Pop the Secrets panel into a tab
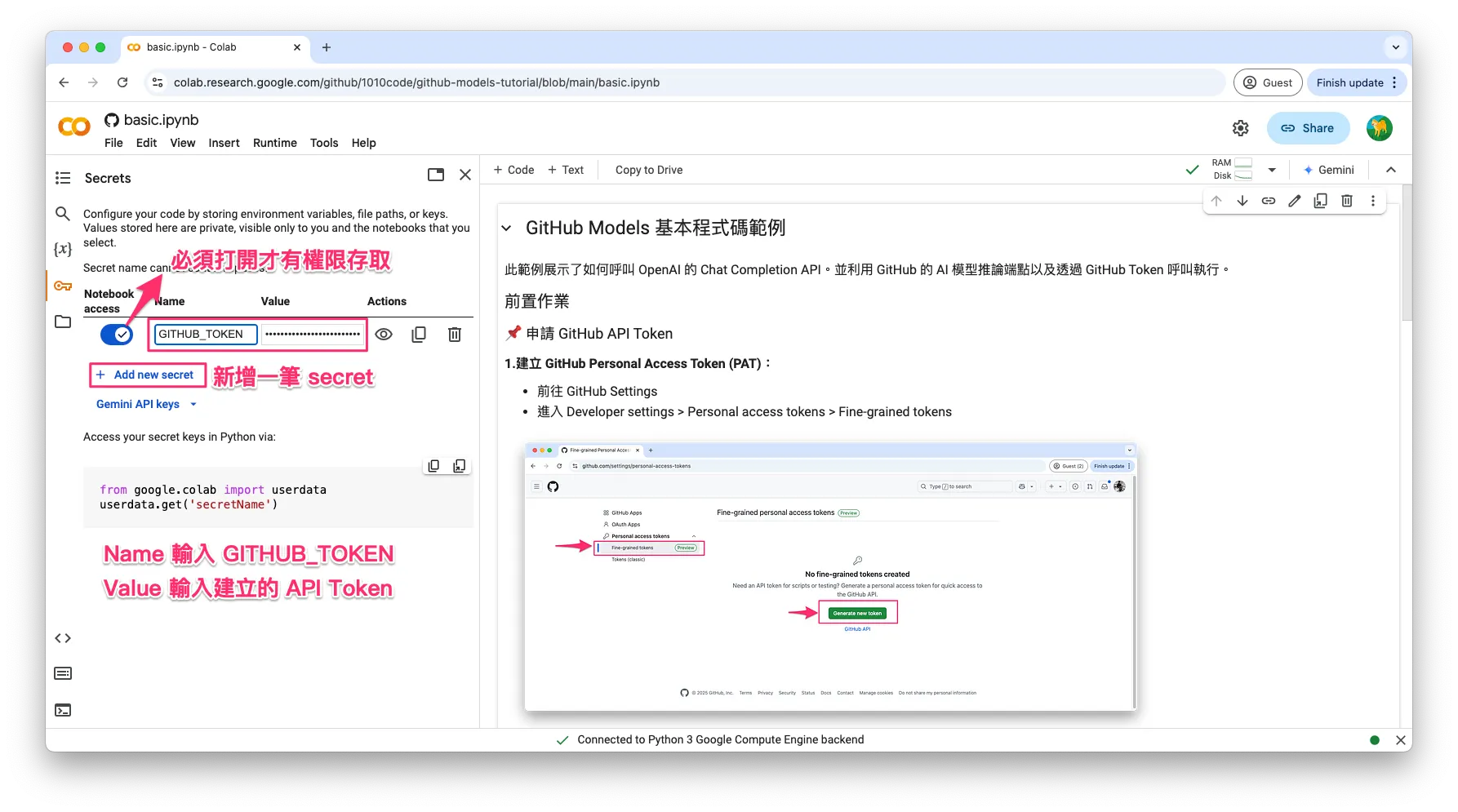The width and height of the screenshot is (1458, 812). coord(436,175)
